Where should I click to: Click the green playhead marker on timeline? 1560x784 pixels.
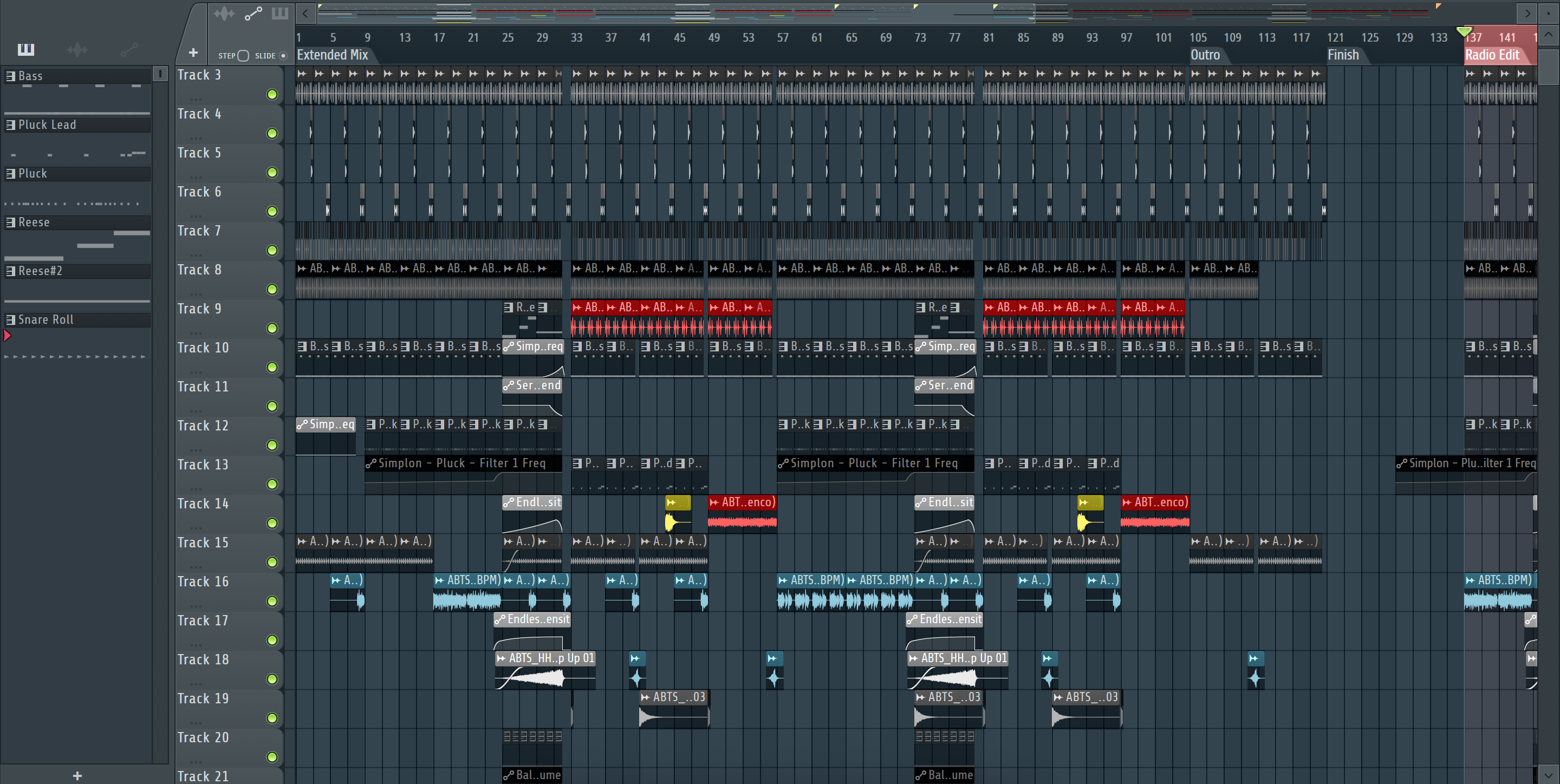coord(1464,31)
